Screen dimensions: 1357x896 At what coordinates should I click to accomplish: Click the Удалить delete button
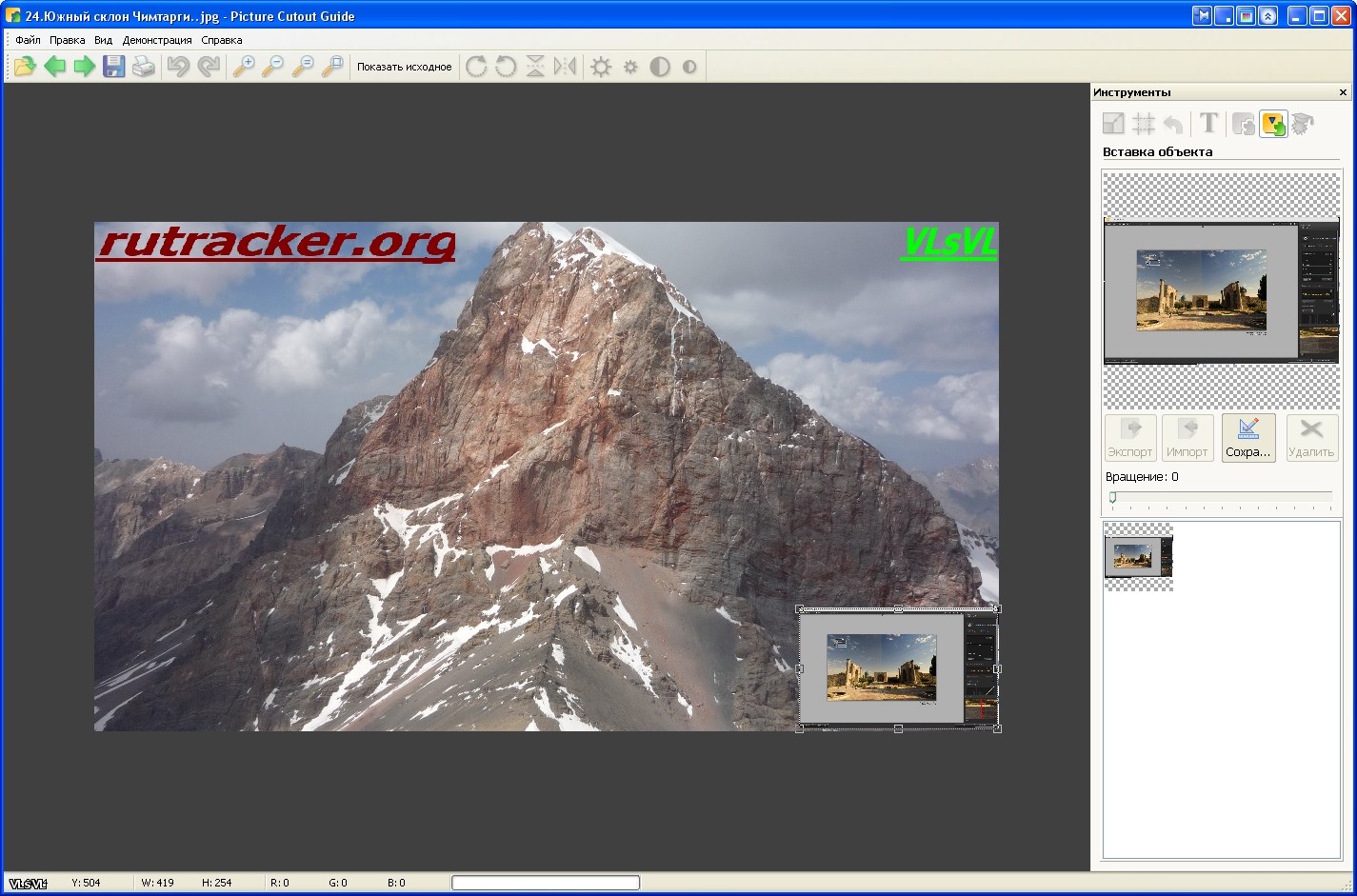click(x=1311, y=438)
